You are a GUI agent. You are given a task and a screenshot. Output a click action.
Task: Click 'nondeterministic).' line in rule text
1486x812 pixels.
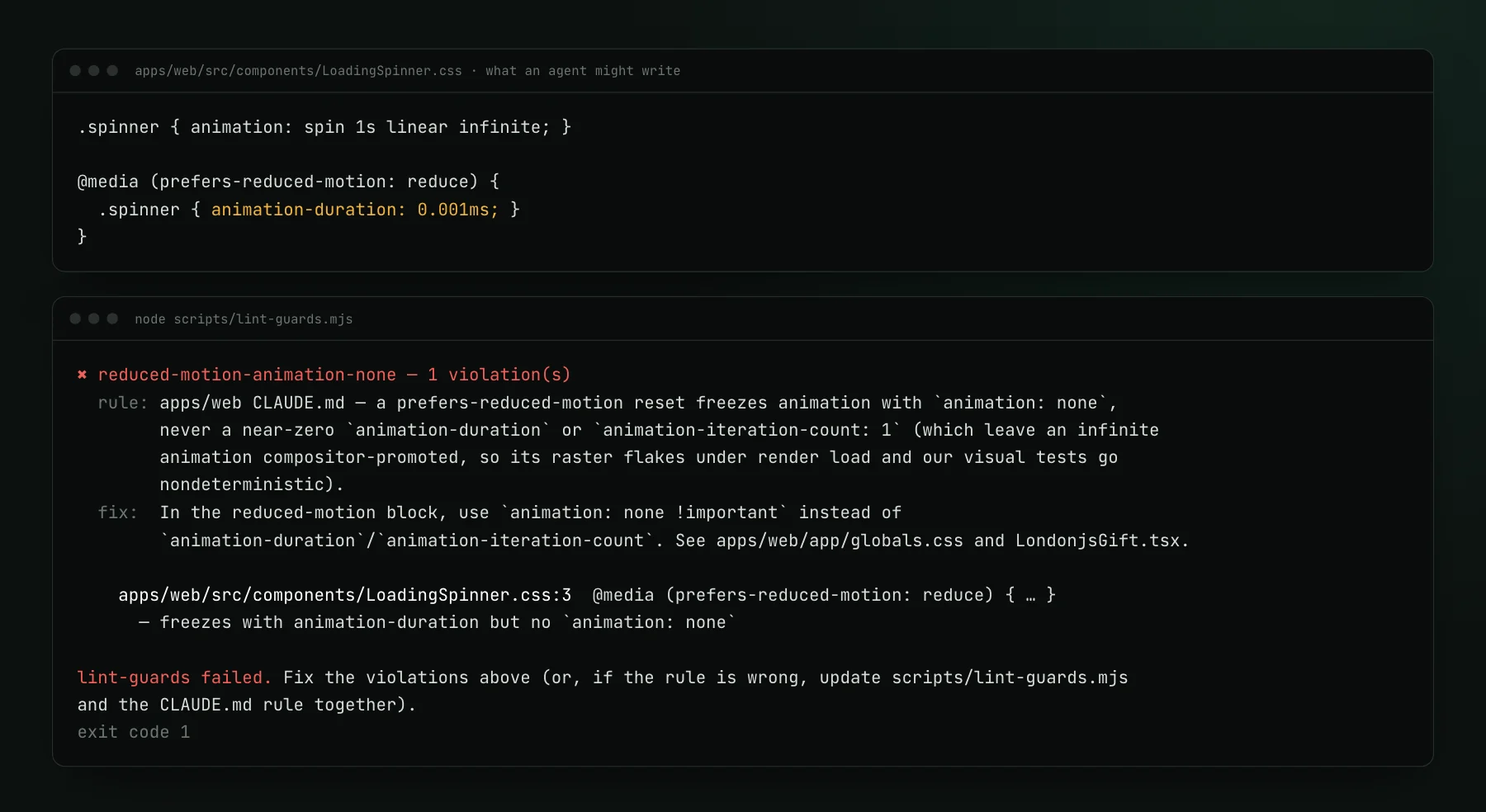(252, 484)
